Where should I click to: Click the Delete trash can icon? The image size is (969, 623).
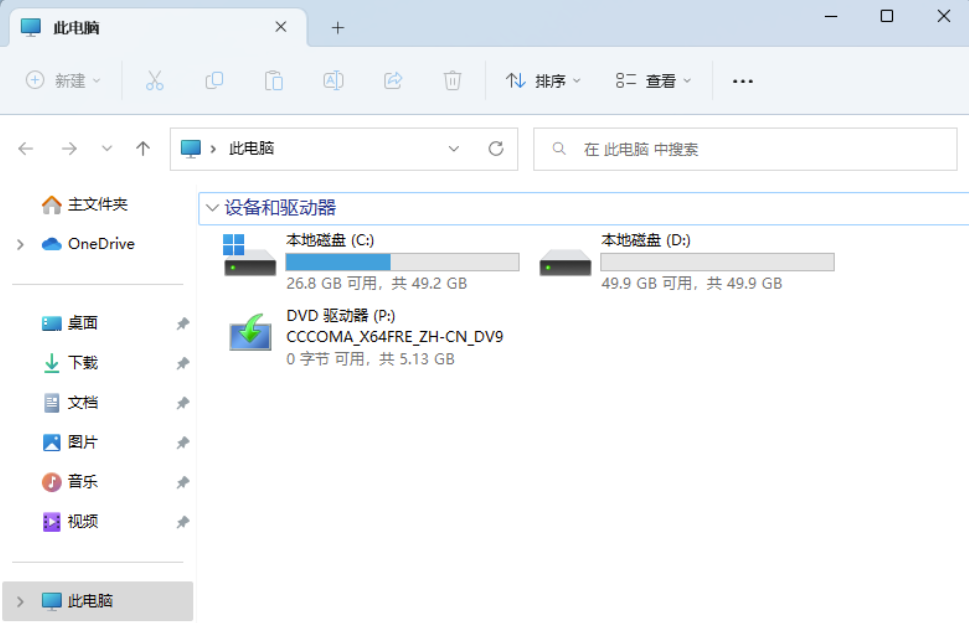[x=452, y=80]
